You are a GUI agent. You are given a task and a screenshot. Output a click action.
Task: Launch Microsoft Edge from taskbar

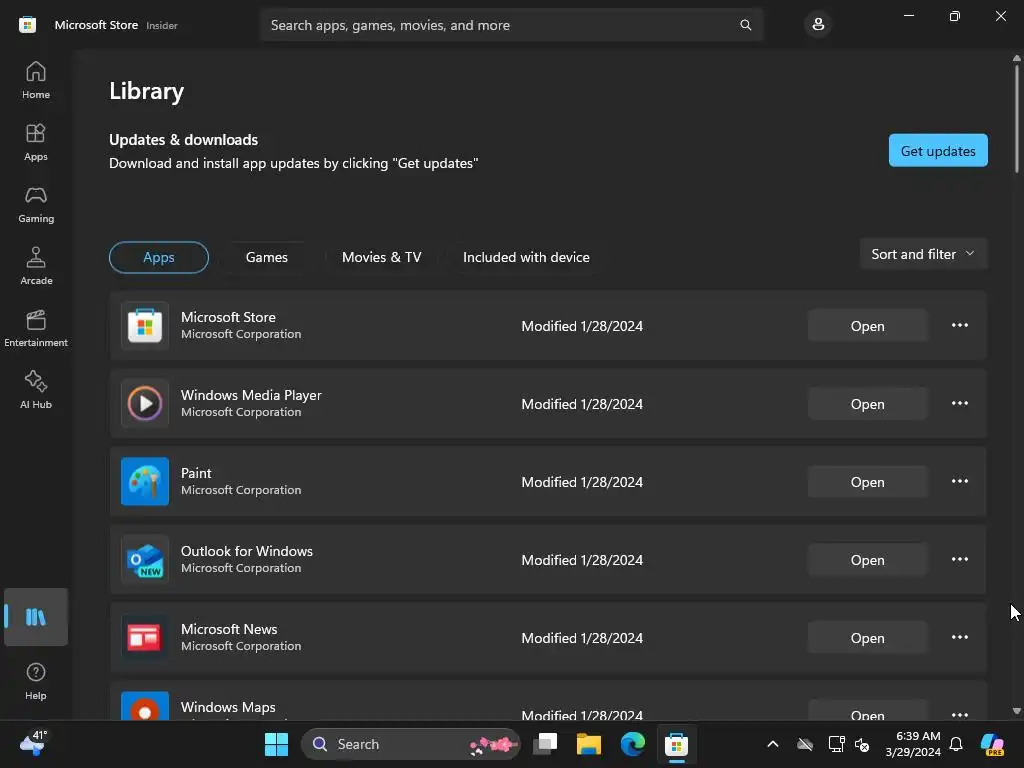pos(632,744)
